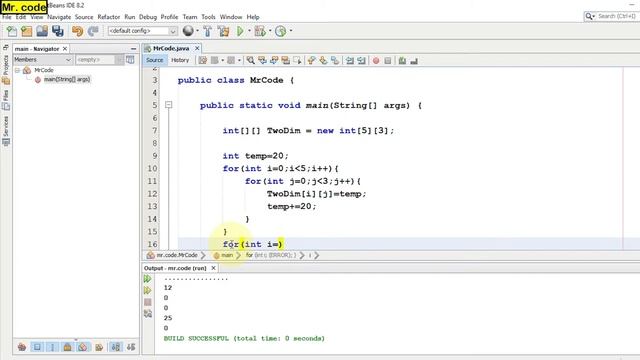
Task: Toggle Show Static Members filter in Navigator
Action: click(52, 347)
